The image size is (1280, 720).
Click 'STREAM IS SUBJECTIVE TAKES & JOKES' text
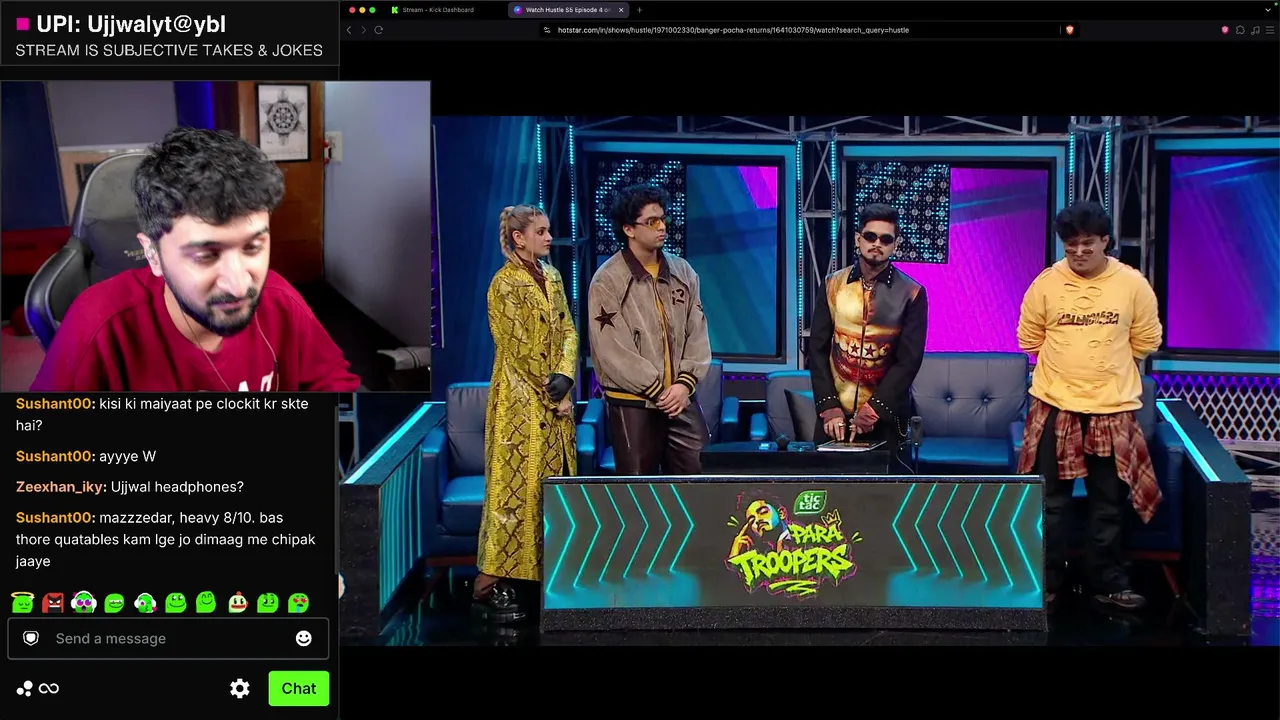(x=169, y=50)
